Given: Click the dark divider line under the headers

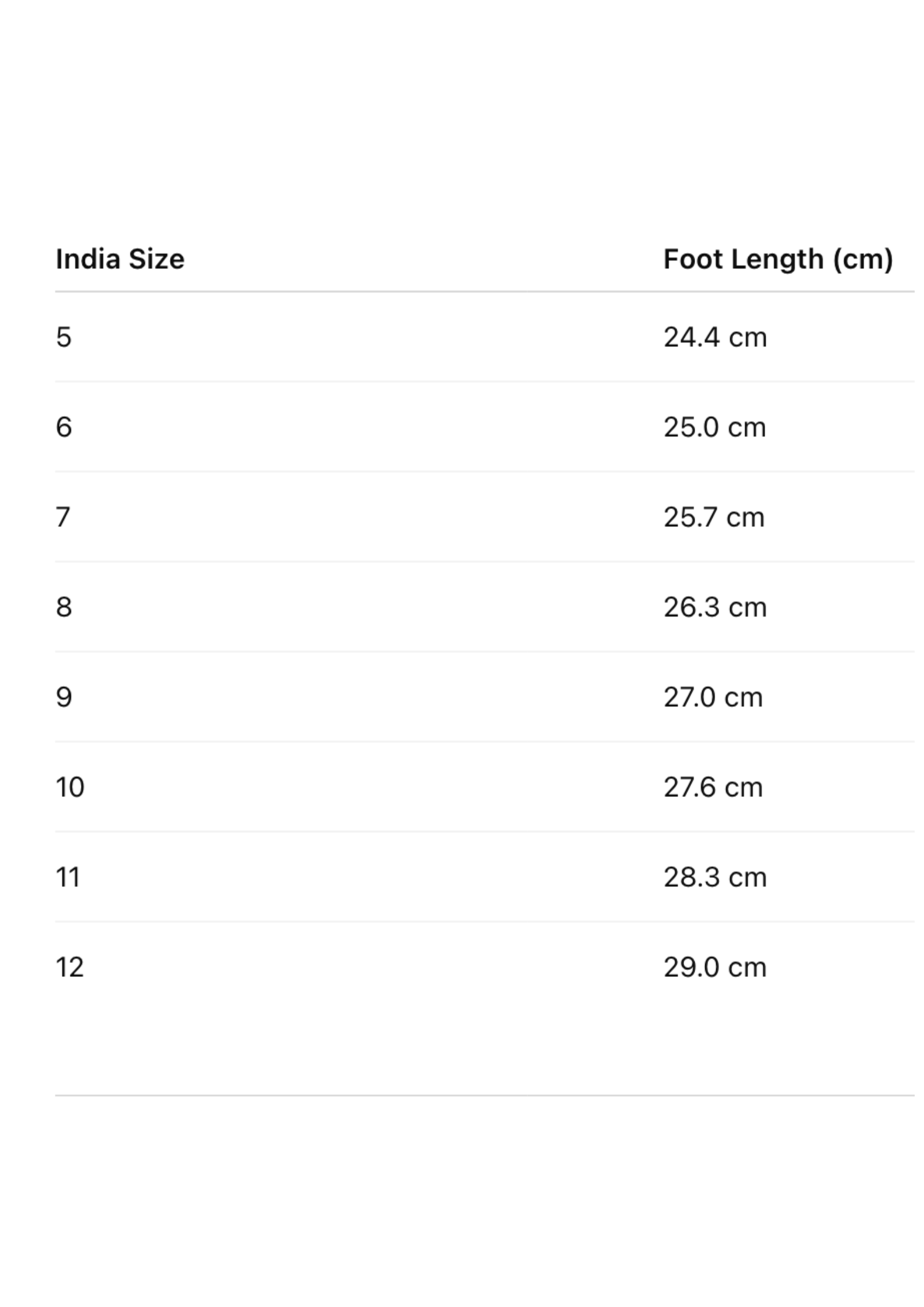Looking at the screenshot, I should [484, 291].
